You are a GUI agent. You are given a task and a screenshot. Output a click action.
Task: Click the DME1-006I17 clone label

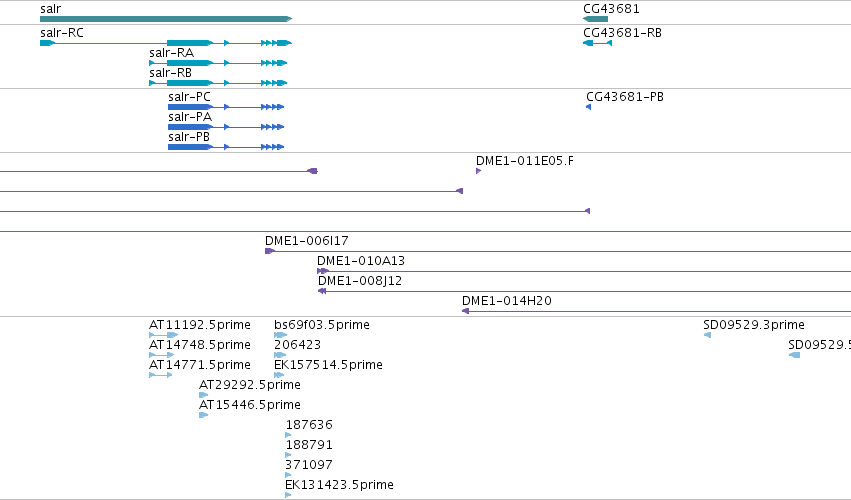(307, 240)
